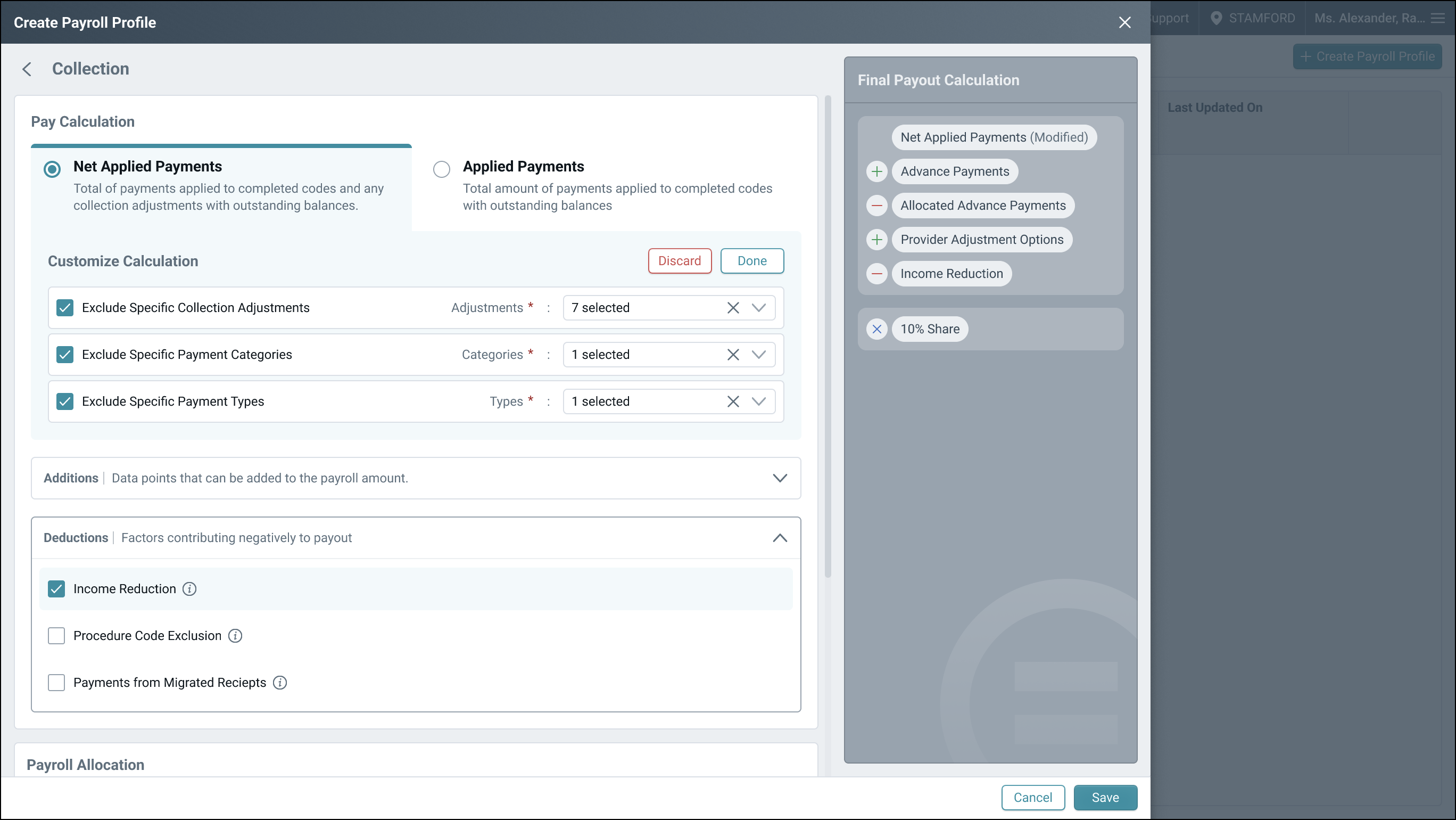Click the plus icon beside Provider Adjustment Options
The height and width of the screenshot is (820, 1456).
(x=876, y=239)
